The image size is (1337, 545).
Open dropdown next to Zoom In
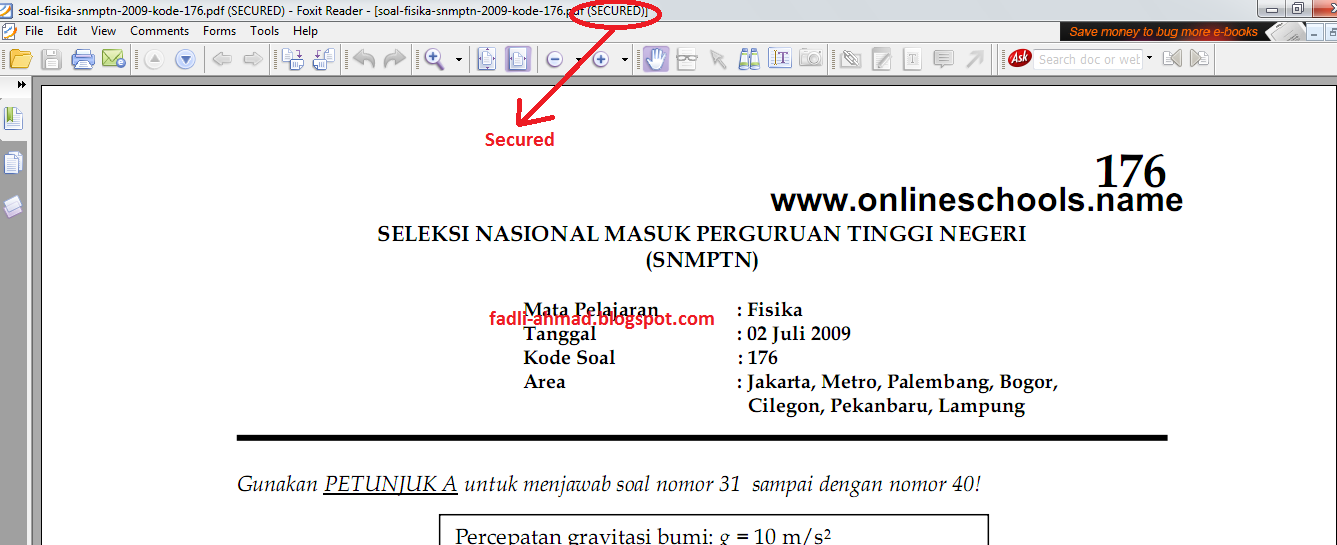tap(625, 60)
